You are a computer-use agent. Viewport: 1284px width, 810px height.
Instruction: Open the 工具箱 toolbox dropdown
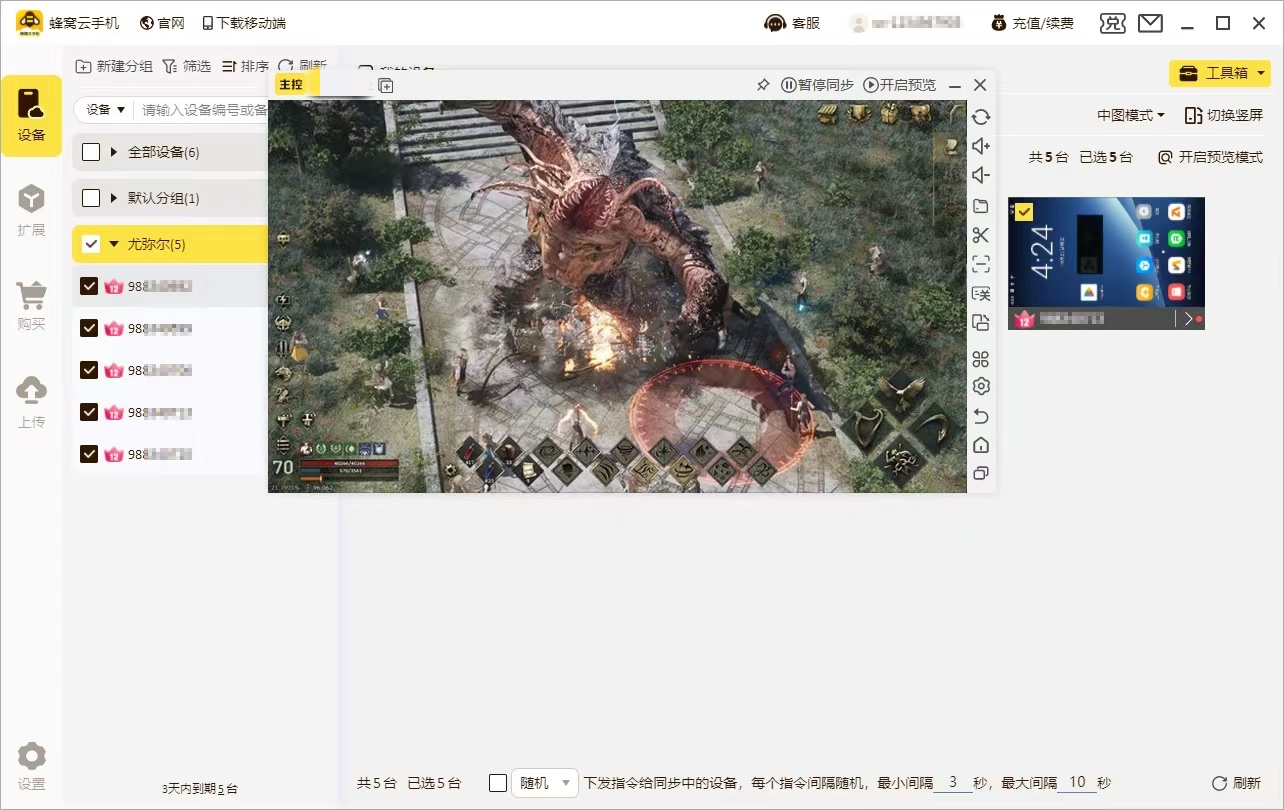click(1219, 73)
